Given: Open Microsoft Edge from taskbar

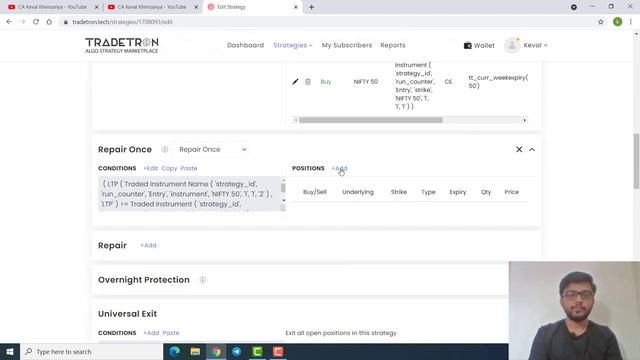Looking at the screenshot, I should [175, 351].
